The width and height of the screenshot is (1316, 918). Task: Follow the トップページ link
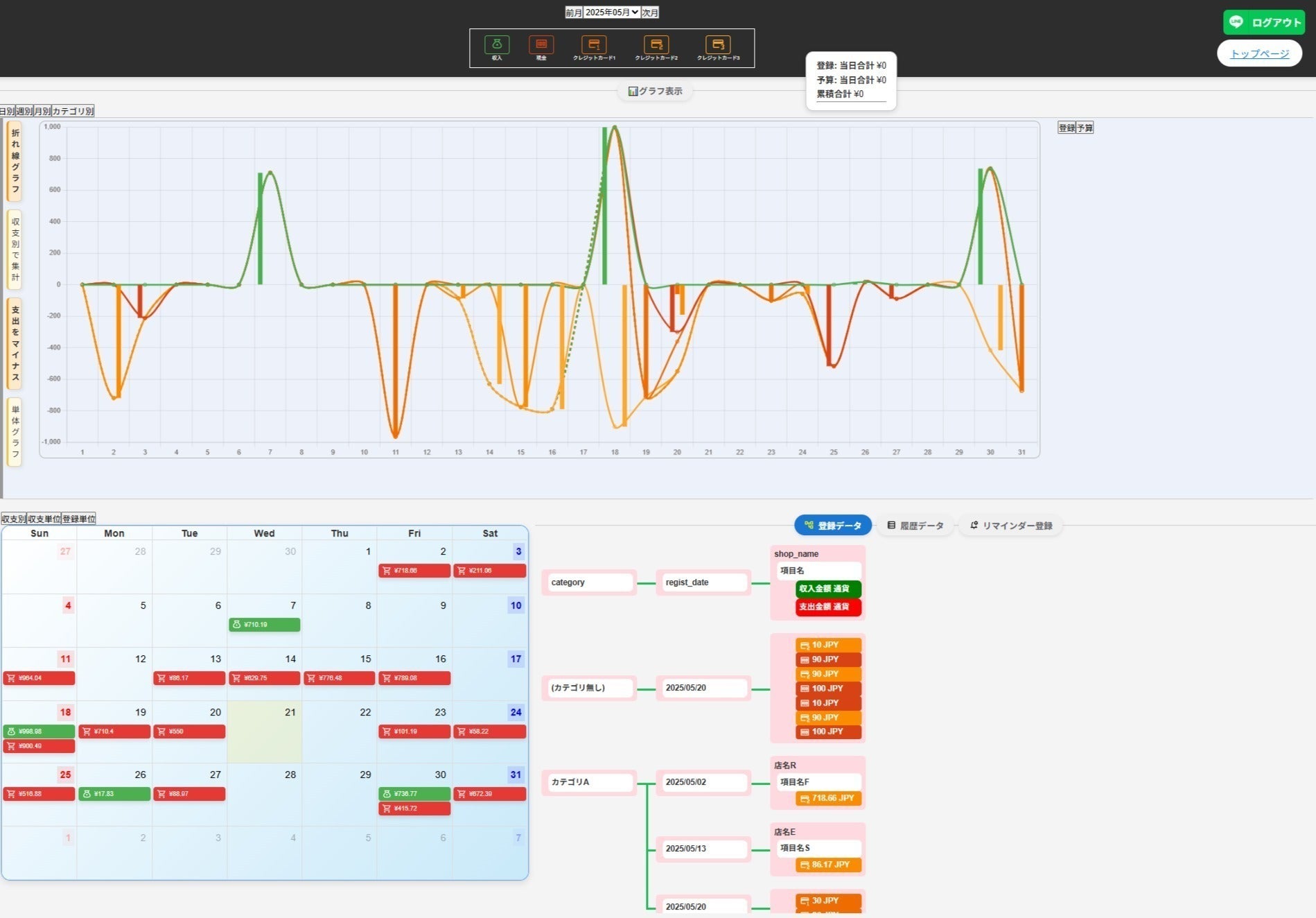(1259, 53)
